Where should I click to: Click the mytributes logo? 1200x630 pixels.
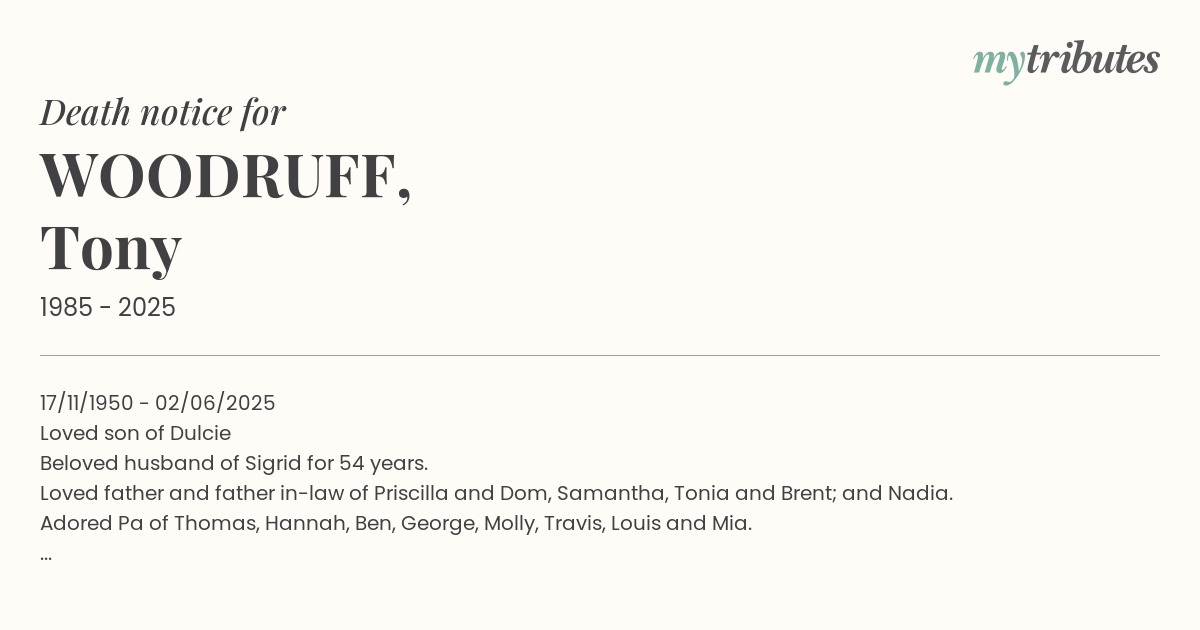tap(1066, 62)
